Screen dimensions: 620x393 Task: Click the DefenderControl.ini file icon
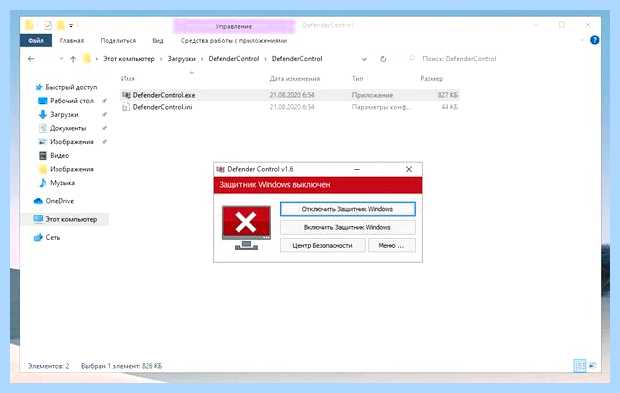(x=126, y=107)
